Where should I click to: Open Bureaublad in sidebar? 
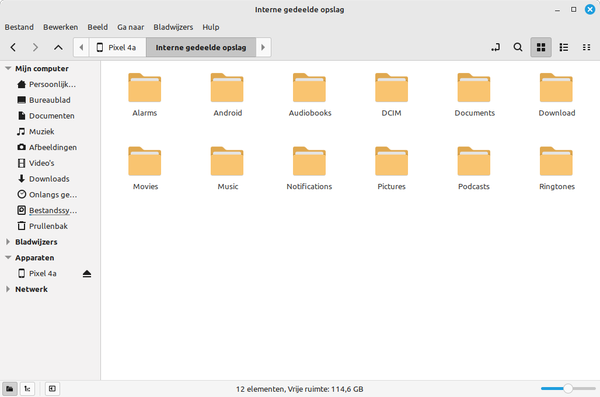[51, 100]
